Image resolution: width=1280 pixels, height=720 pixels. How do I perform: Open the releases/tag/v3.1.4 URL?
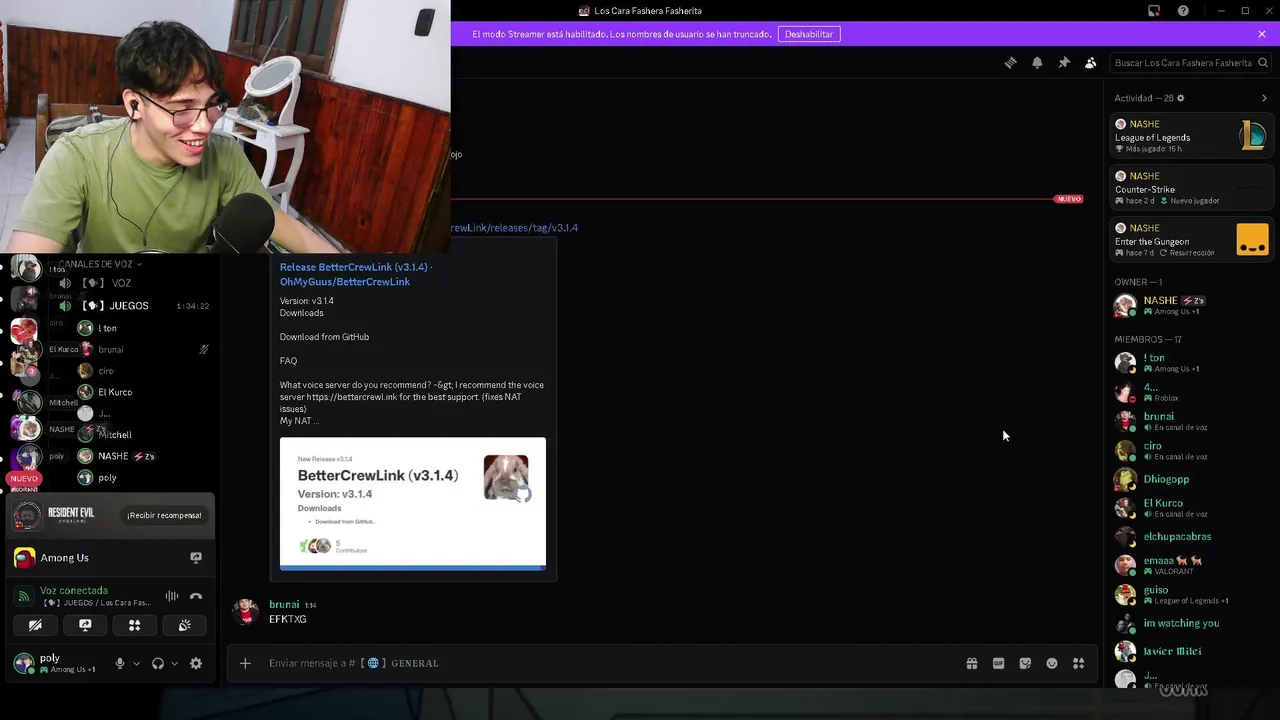coord(514,228)
